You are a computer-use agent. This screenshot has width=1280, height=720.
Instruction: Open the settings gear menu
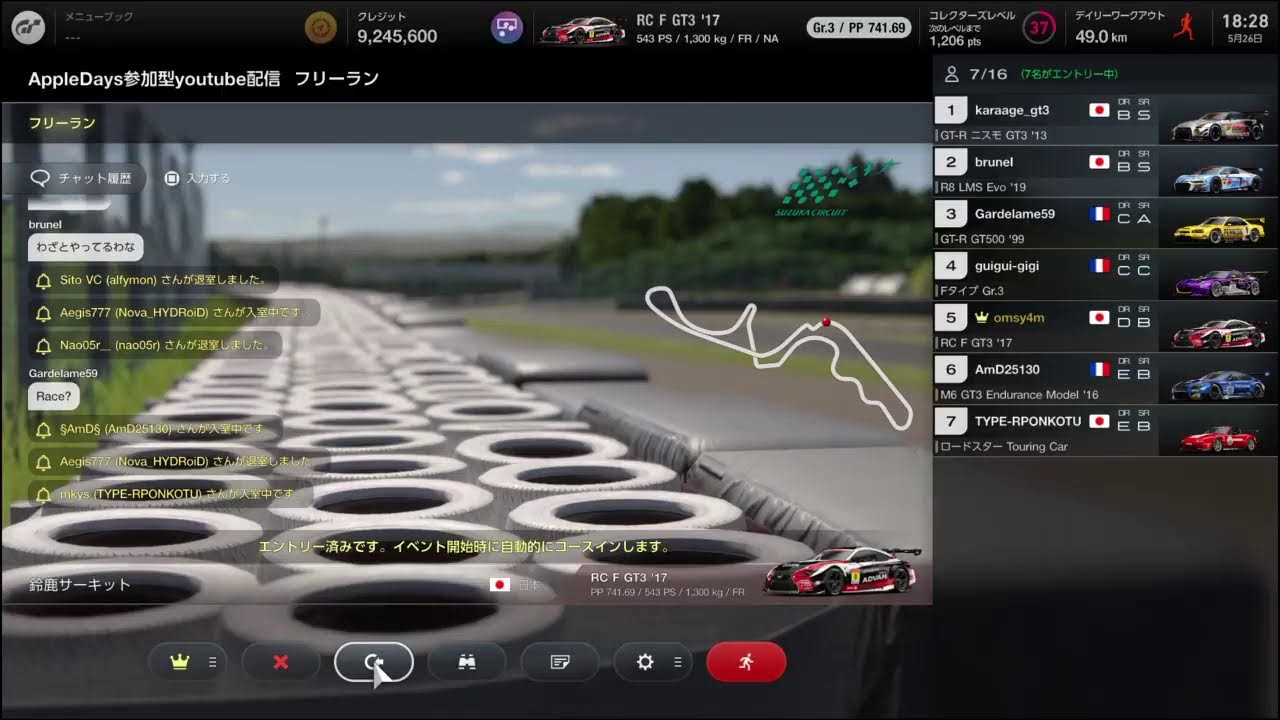point(653,662)
